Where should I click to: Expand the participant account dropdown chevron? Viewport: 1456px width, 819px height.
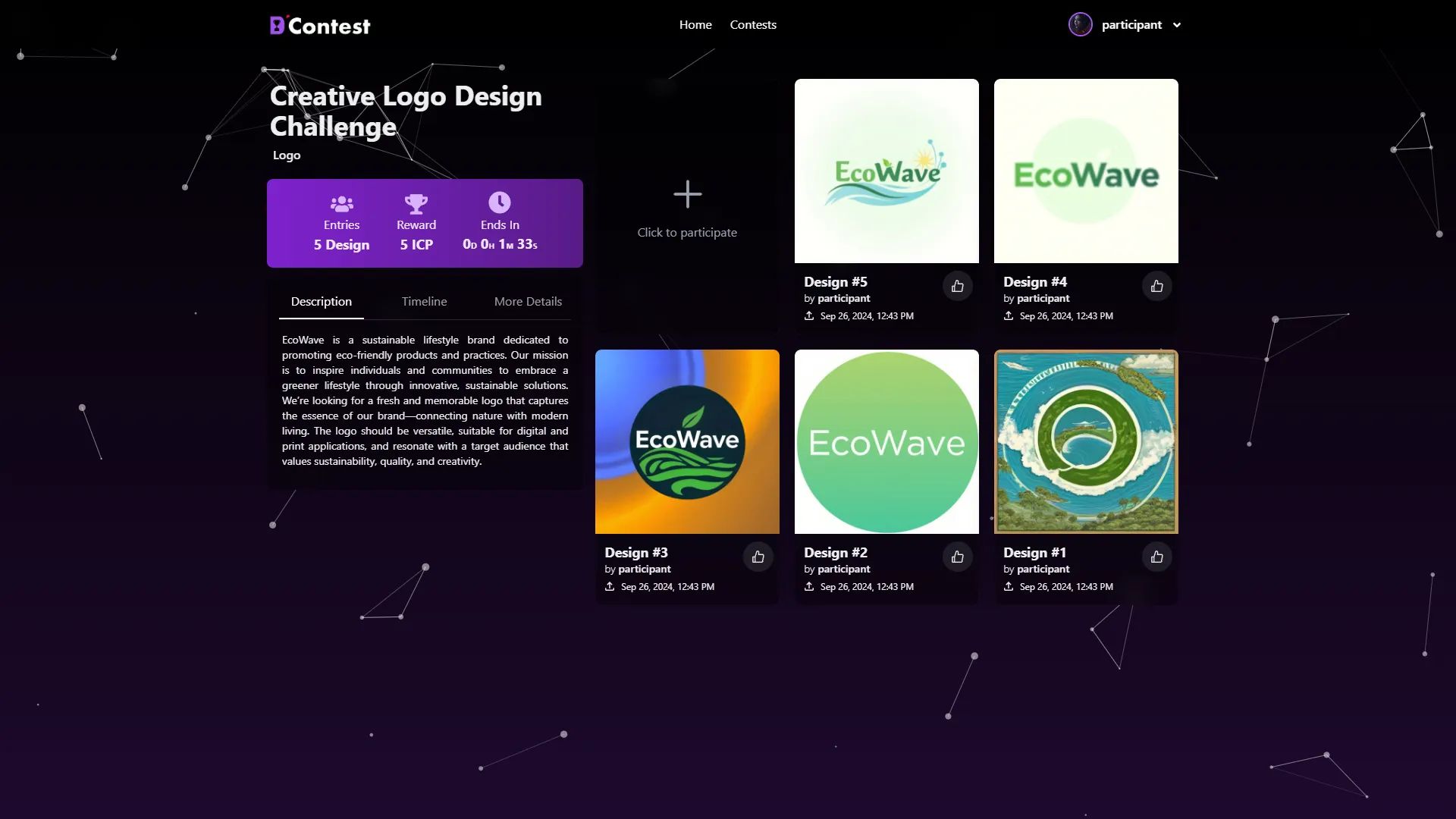(x=1177, y=25)
